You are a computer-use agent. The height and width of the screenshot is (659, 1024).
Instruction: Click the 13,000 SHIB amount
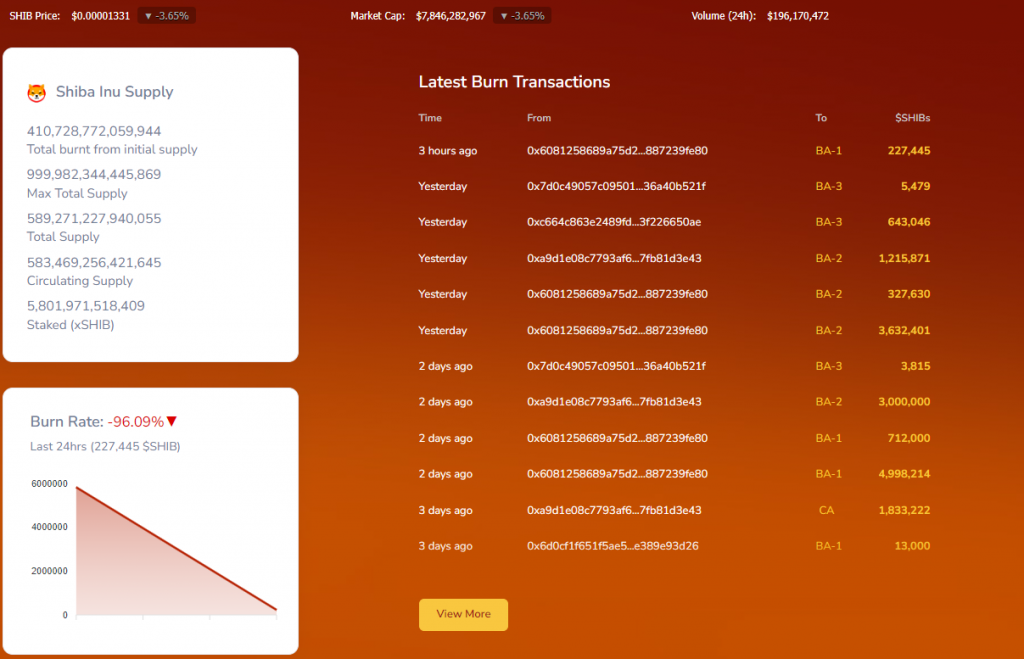[912, 546]
